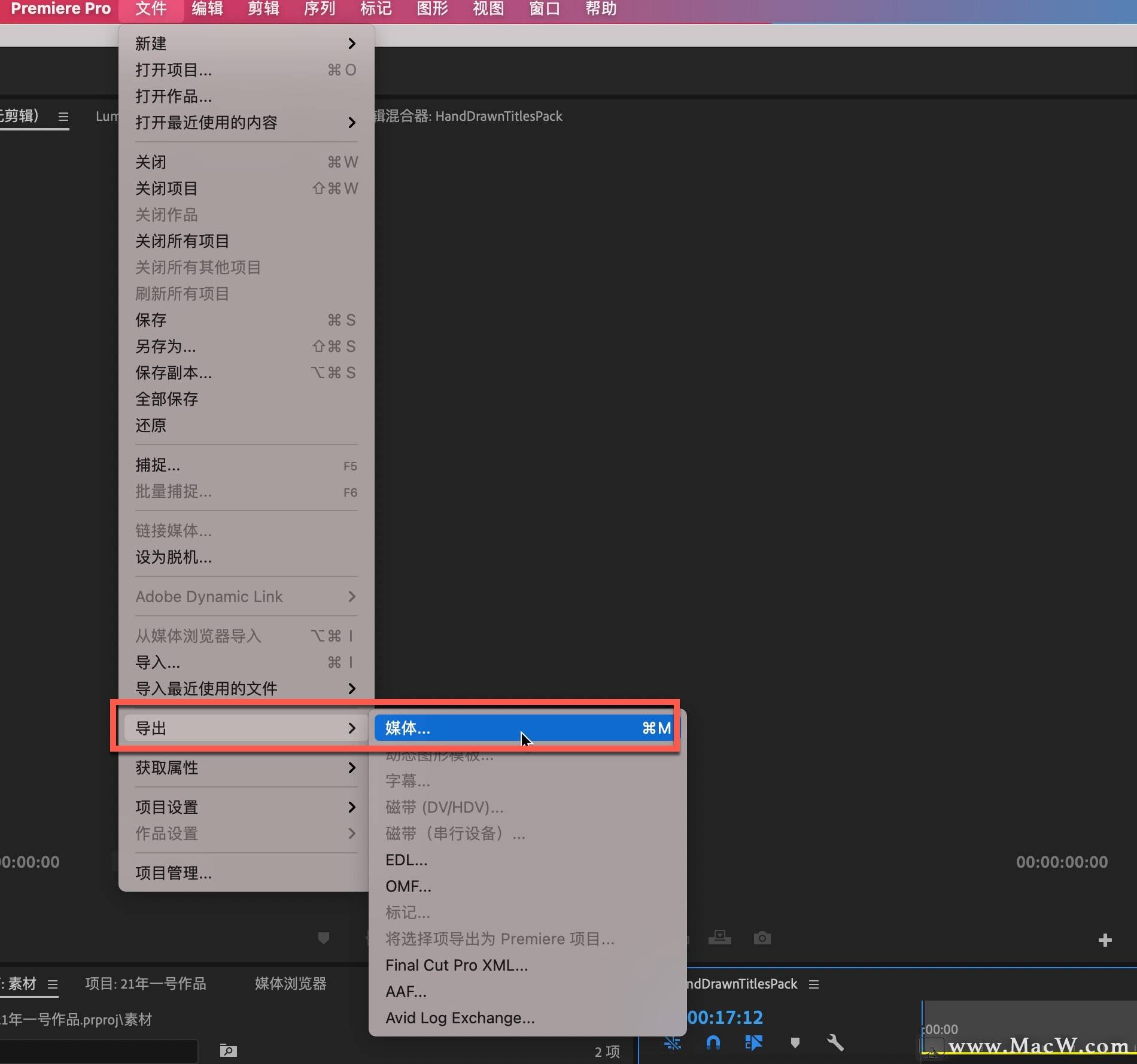Select 媒体... in export submenu
The height and width of the screenshot is (1064, 1137).
[x=527, y=728]
